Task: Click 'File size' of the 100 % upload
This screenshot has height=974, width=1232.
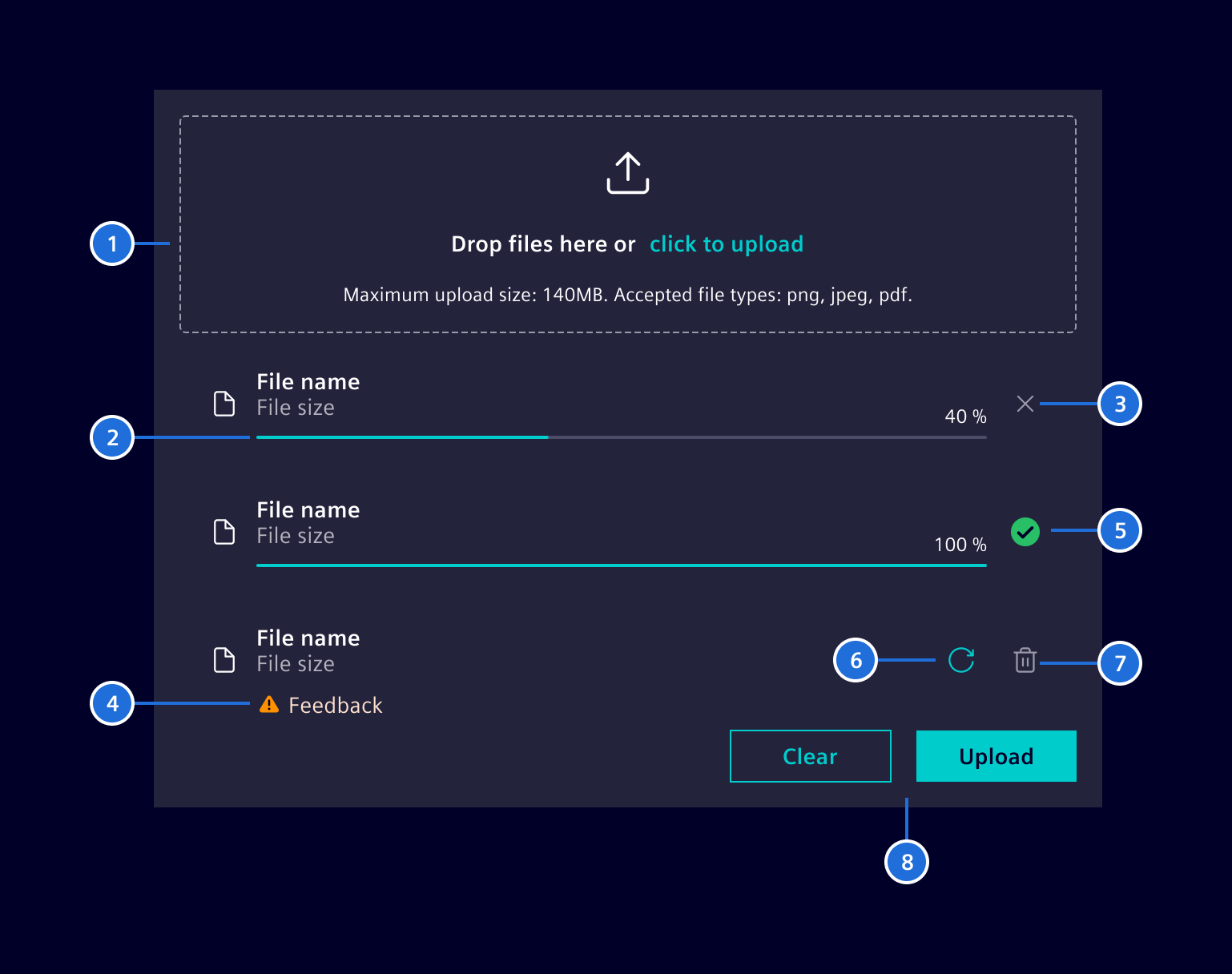Action: (x=296, y=536)
